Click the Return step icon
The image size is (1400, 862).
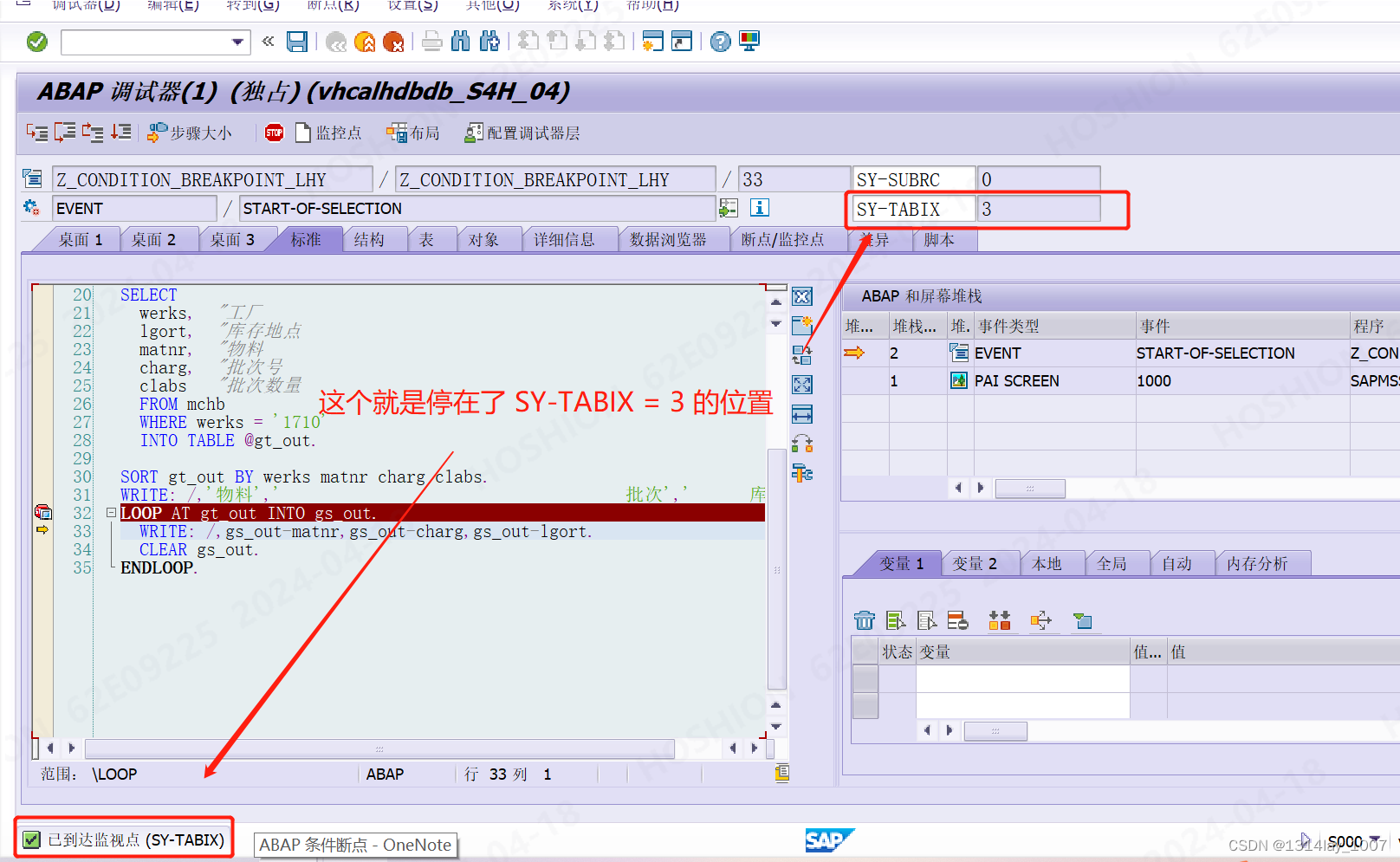coord(93,133)
